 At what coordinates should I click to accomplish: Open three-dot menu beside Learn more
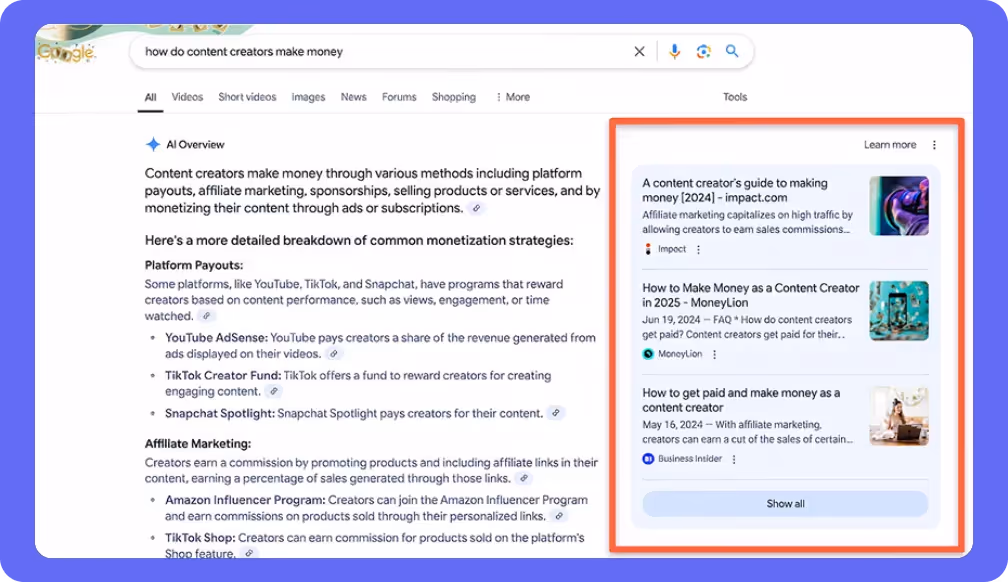pos(934,145)
